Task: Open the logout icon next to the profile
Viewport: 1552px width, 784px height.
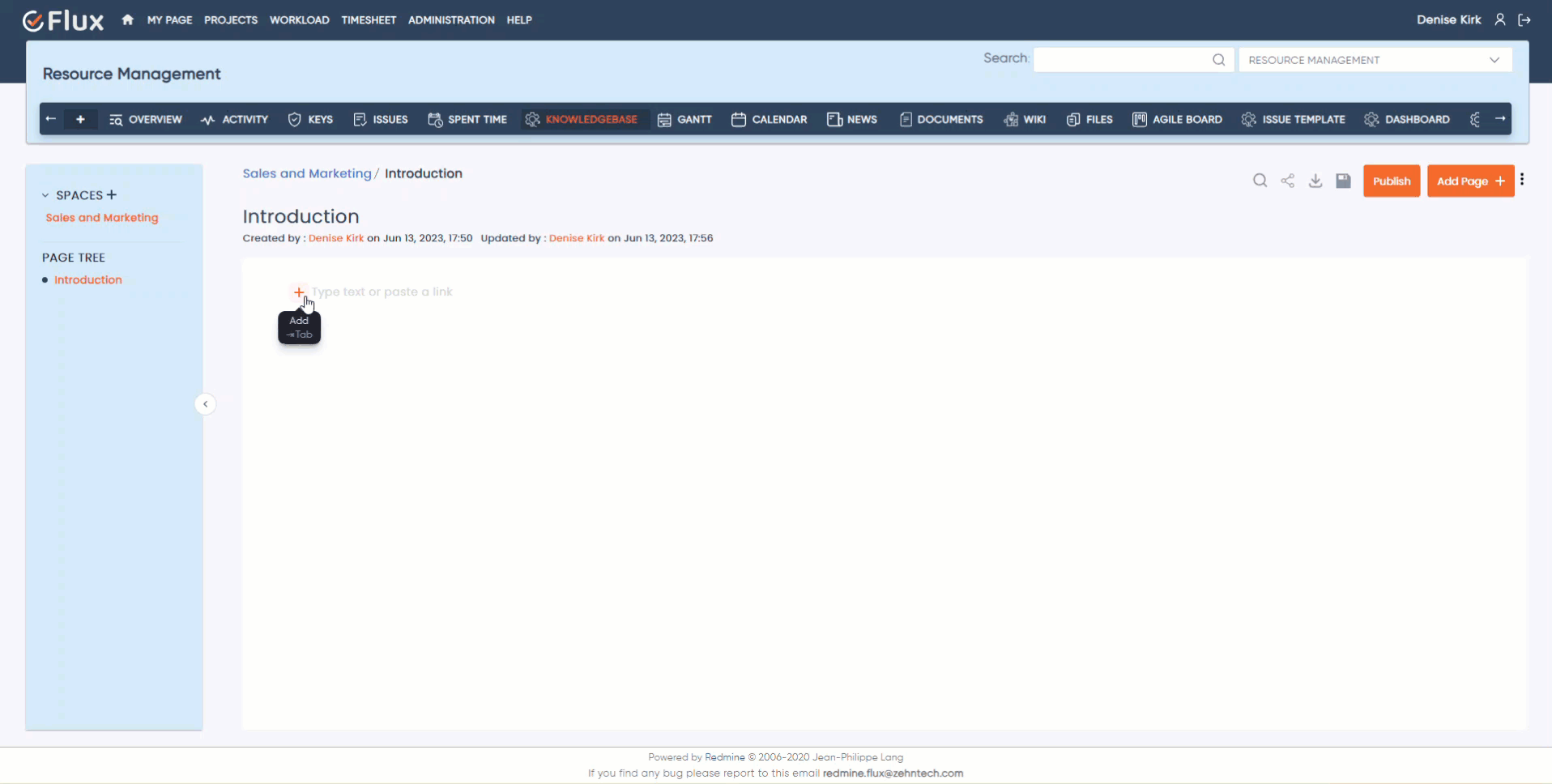Action: 1525,19
